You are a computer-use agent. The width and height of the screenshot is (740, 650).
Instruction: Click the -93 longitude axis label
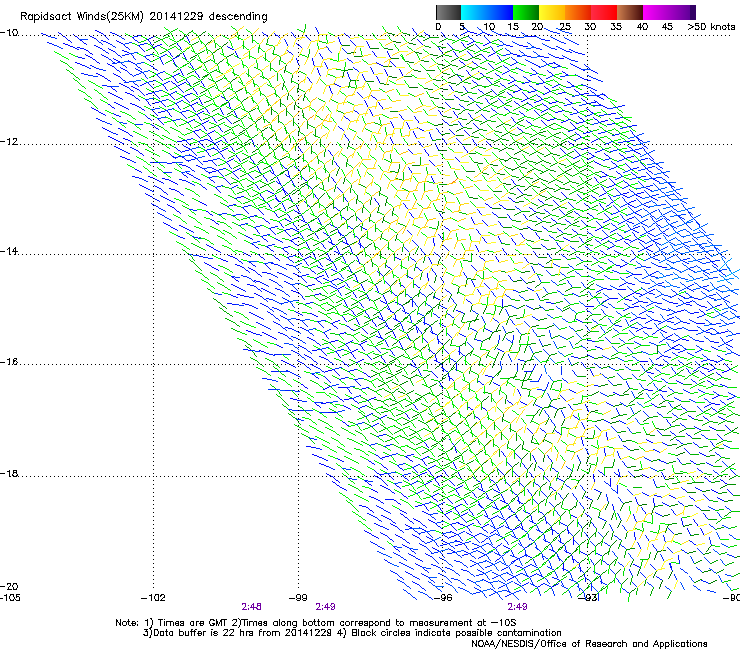pos(588,598)
